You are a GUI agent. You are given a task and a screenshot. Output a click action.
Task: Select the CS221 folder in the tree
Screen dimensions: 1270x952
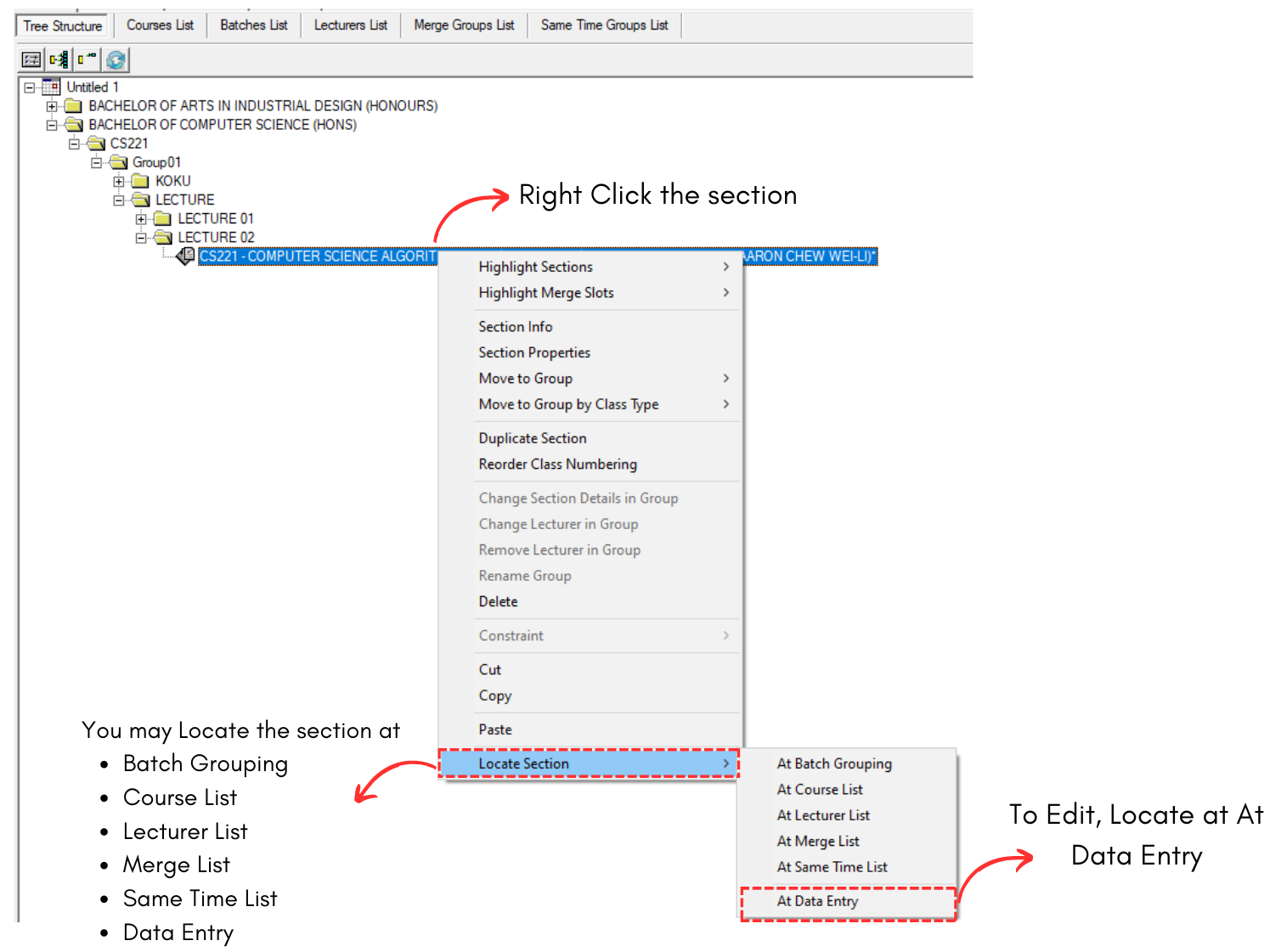pos(128,144)
